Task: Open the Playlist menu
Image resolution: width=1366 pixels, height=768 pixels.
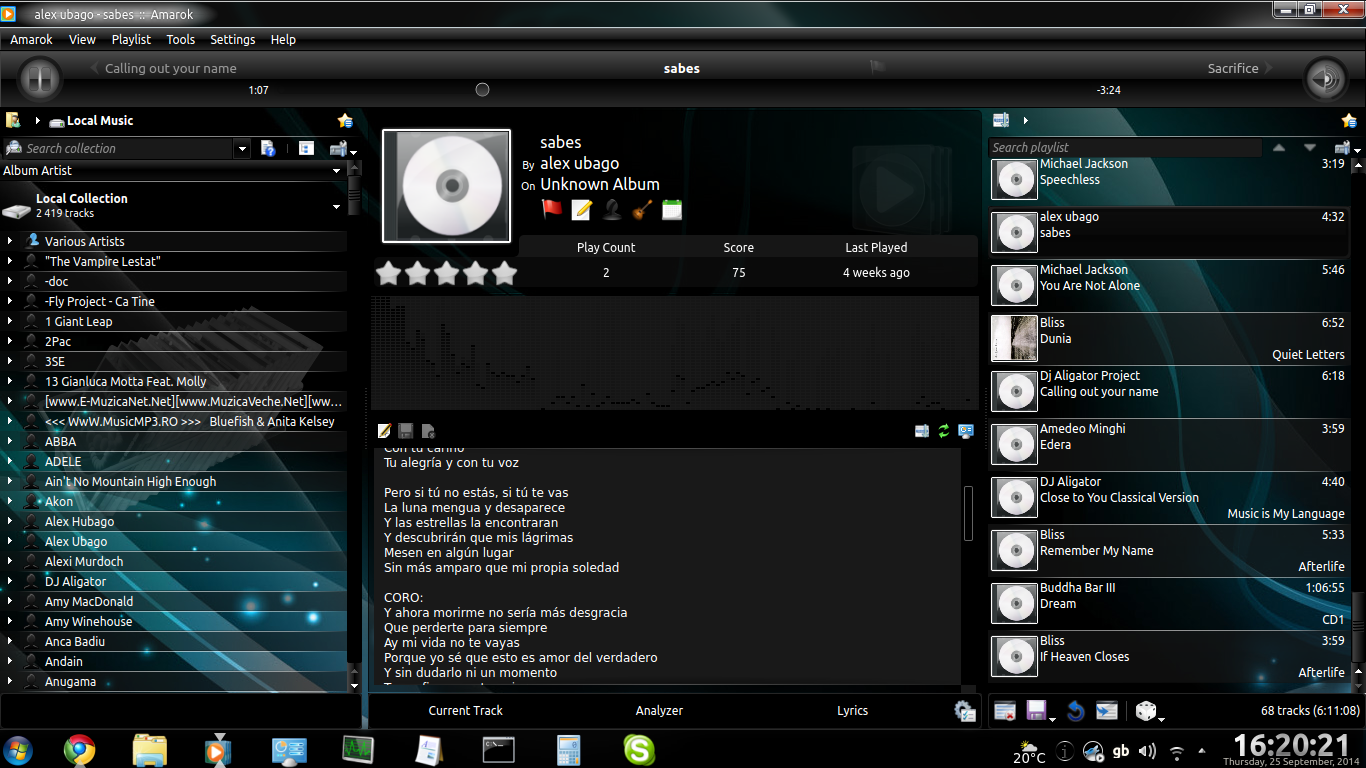Action: 131,39
